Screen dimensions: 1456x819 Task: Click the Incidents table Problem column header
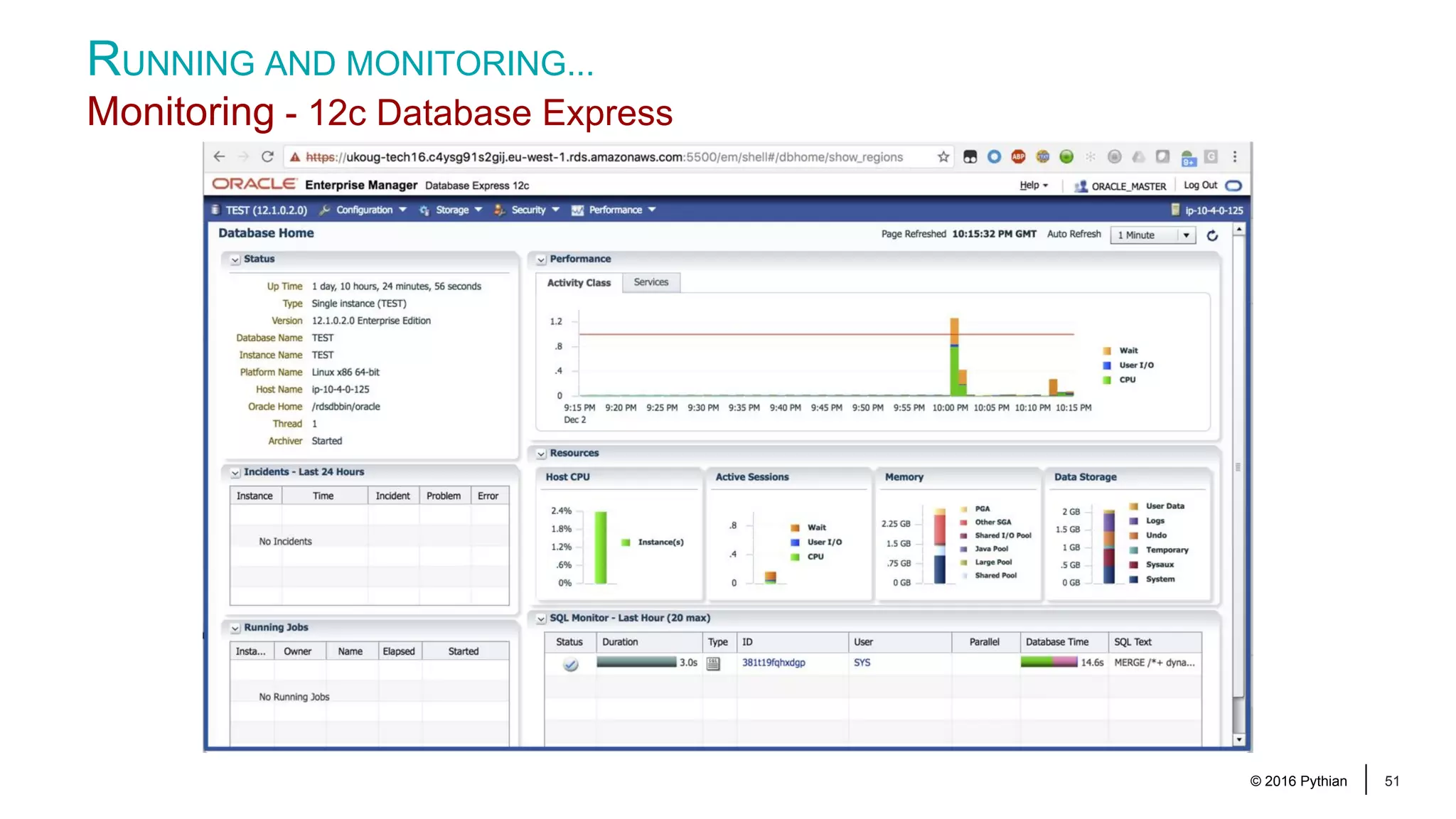coord(444,496)
